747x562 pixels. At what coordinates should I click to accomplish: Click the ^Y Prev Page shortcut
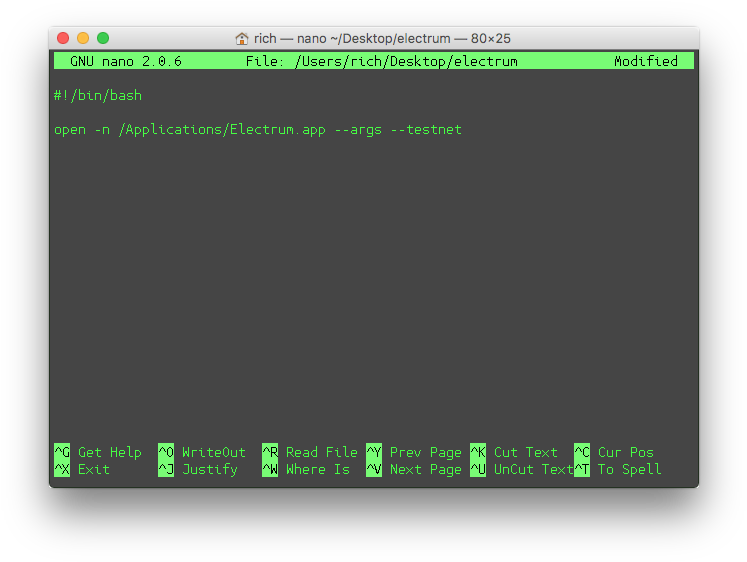[x=414, y=452]
